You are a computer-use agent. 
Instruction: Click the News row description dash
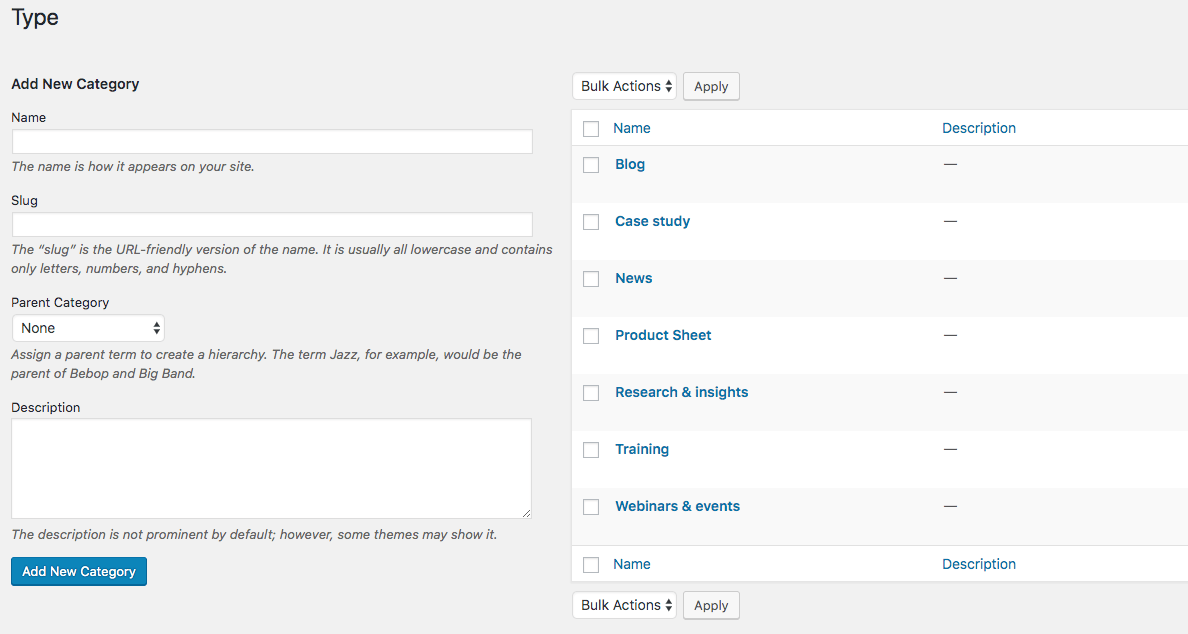point(950,278)
